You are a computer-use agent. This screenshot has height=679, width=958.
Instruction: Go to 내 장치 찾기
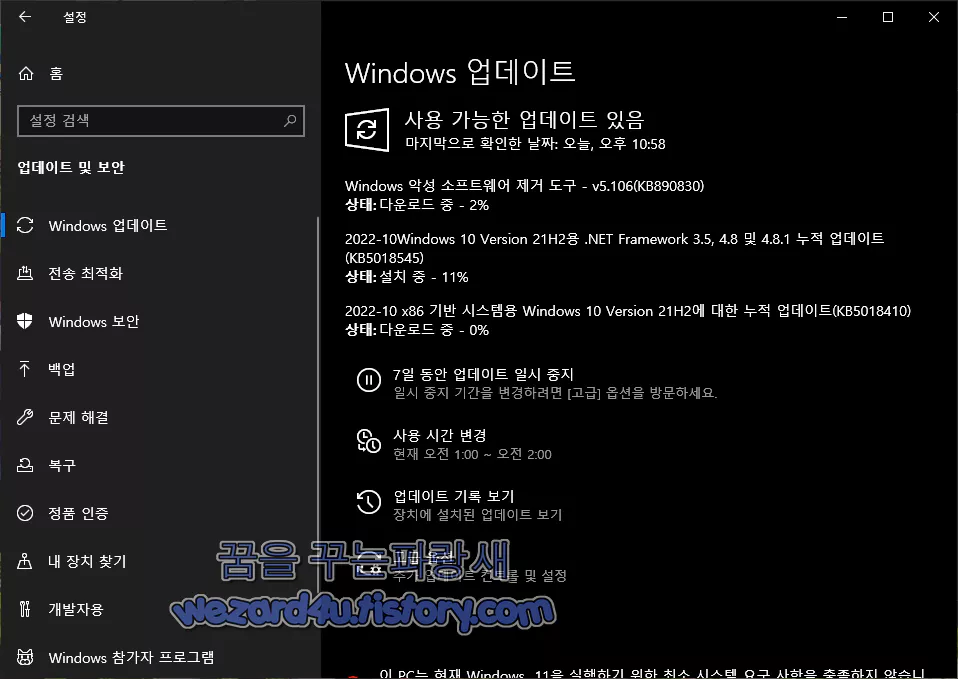(87, 561)
